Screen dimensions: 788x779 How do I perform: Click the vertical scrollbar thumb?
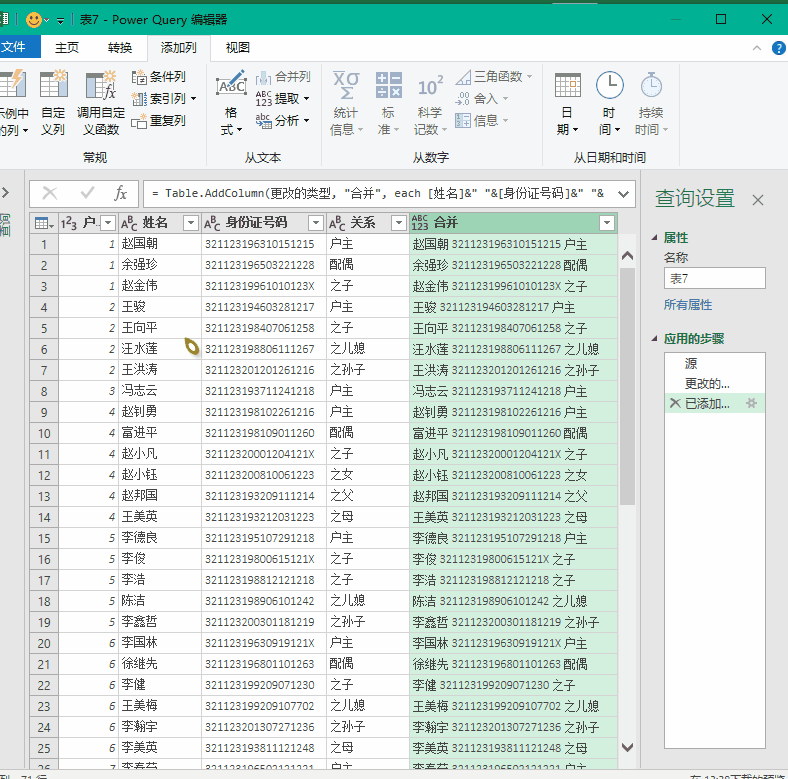(x=627, y=386)
